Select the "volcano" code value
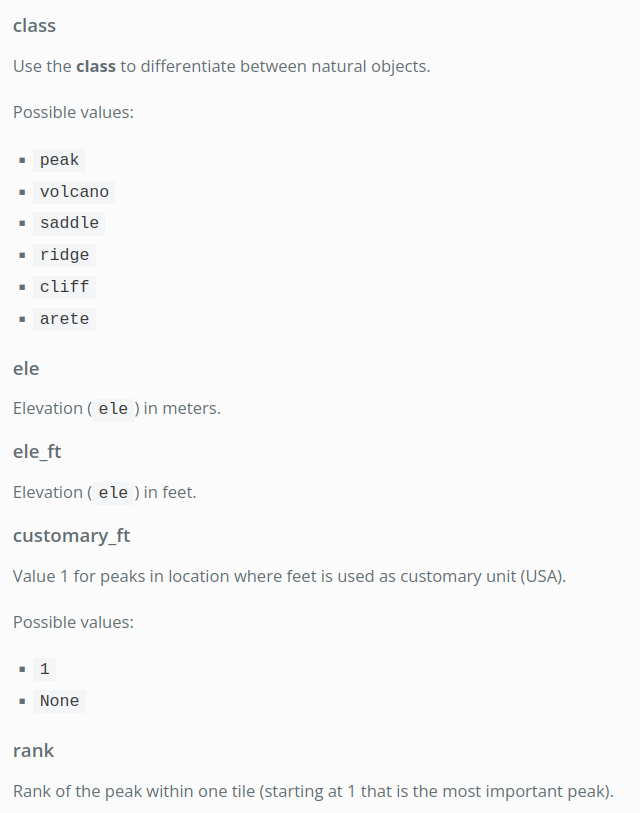 [x=74, y=192]
